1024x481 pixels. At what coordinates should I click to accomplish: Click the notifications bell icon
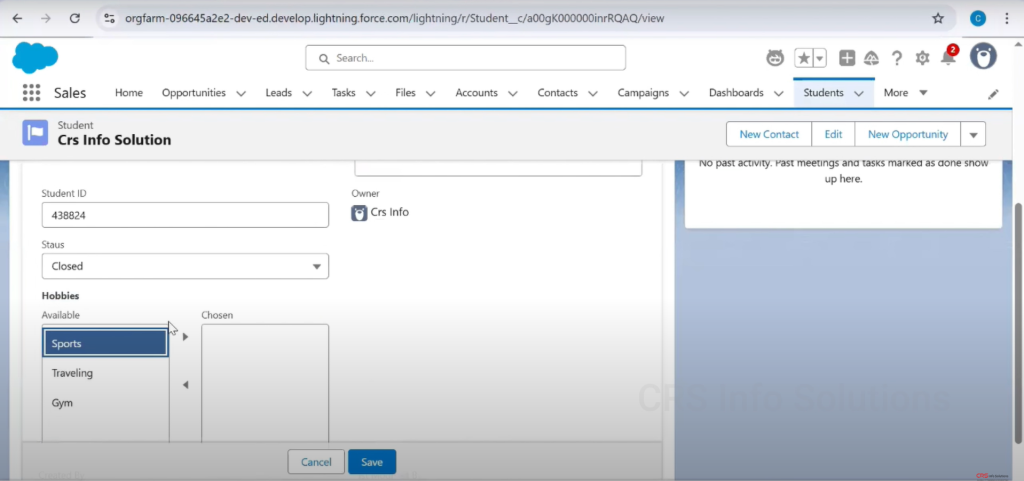947,58
